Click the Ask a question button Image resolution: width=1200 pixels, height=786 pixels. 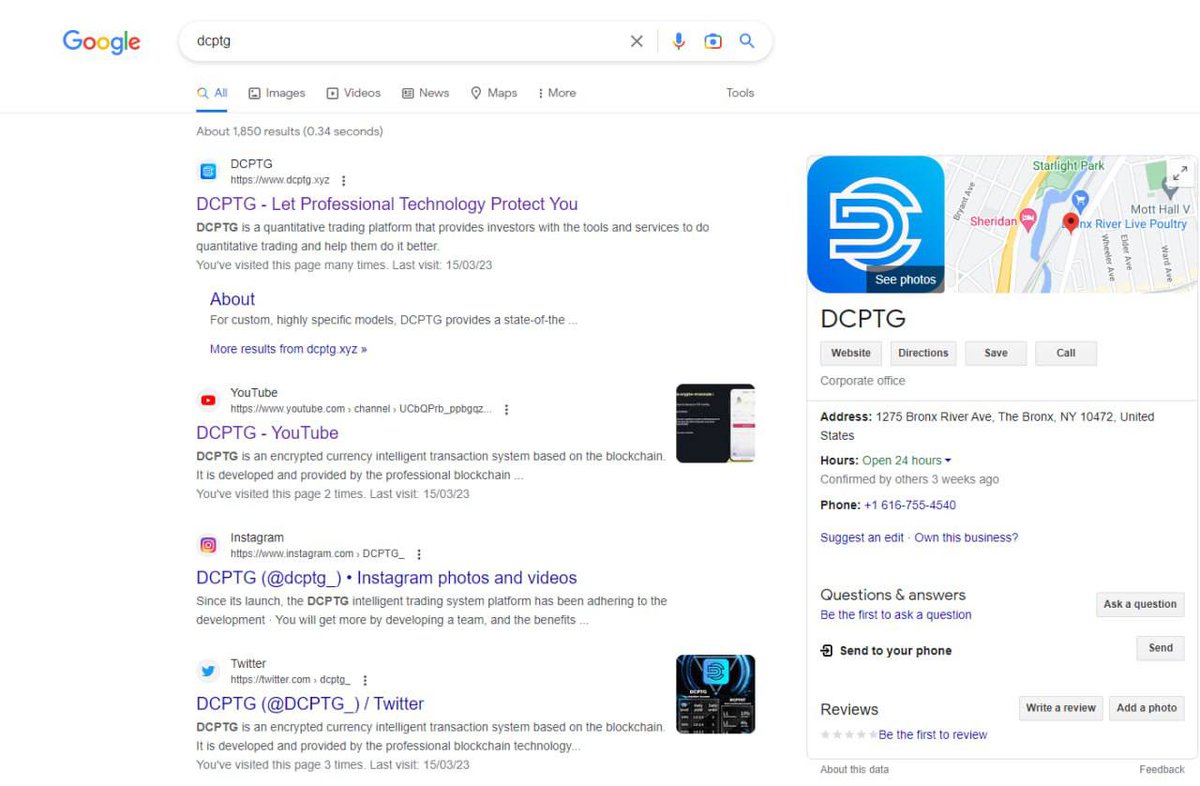coord(1140,604)
